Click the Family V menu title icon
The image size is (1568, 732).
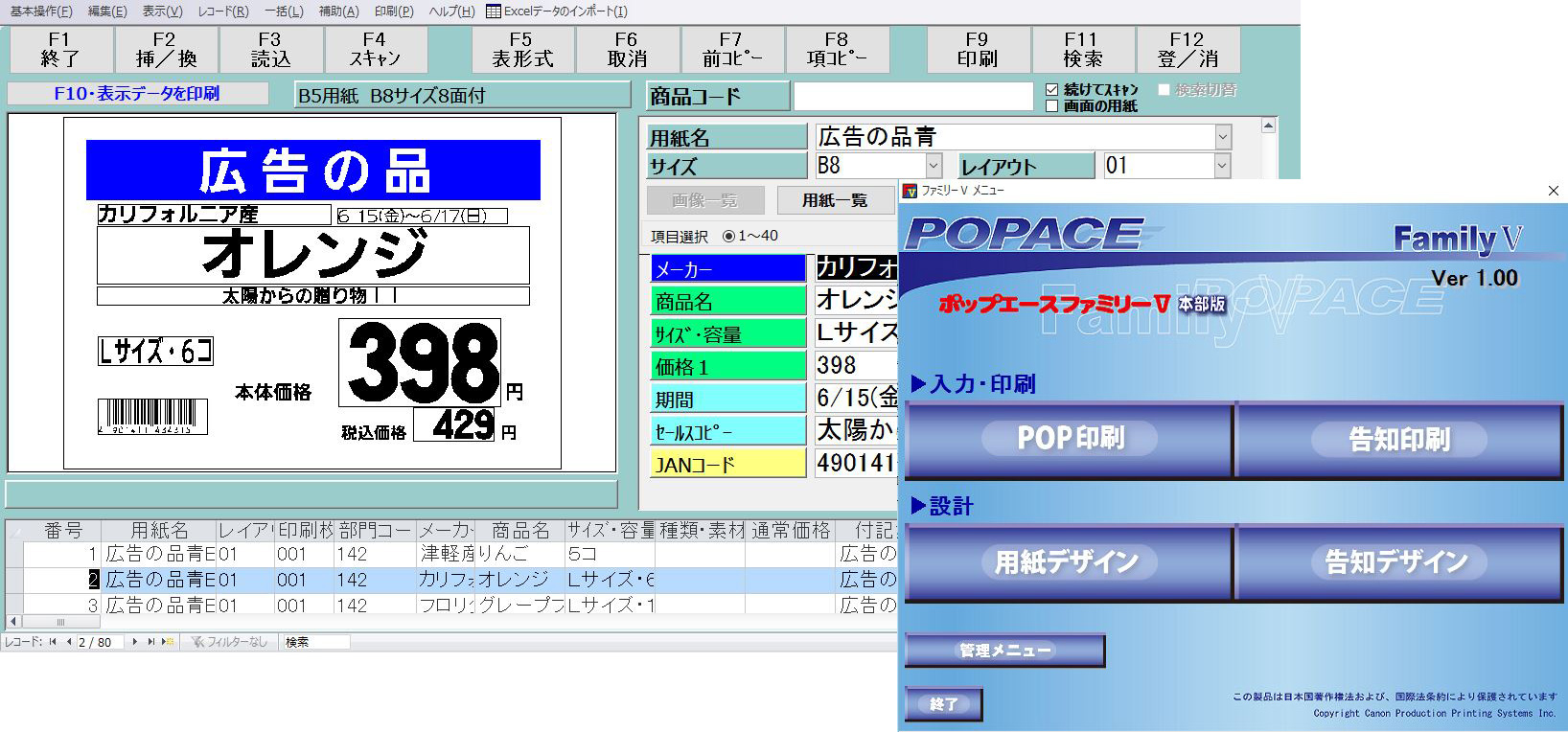click(911, 191)
